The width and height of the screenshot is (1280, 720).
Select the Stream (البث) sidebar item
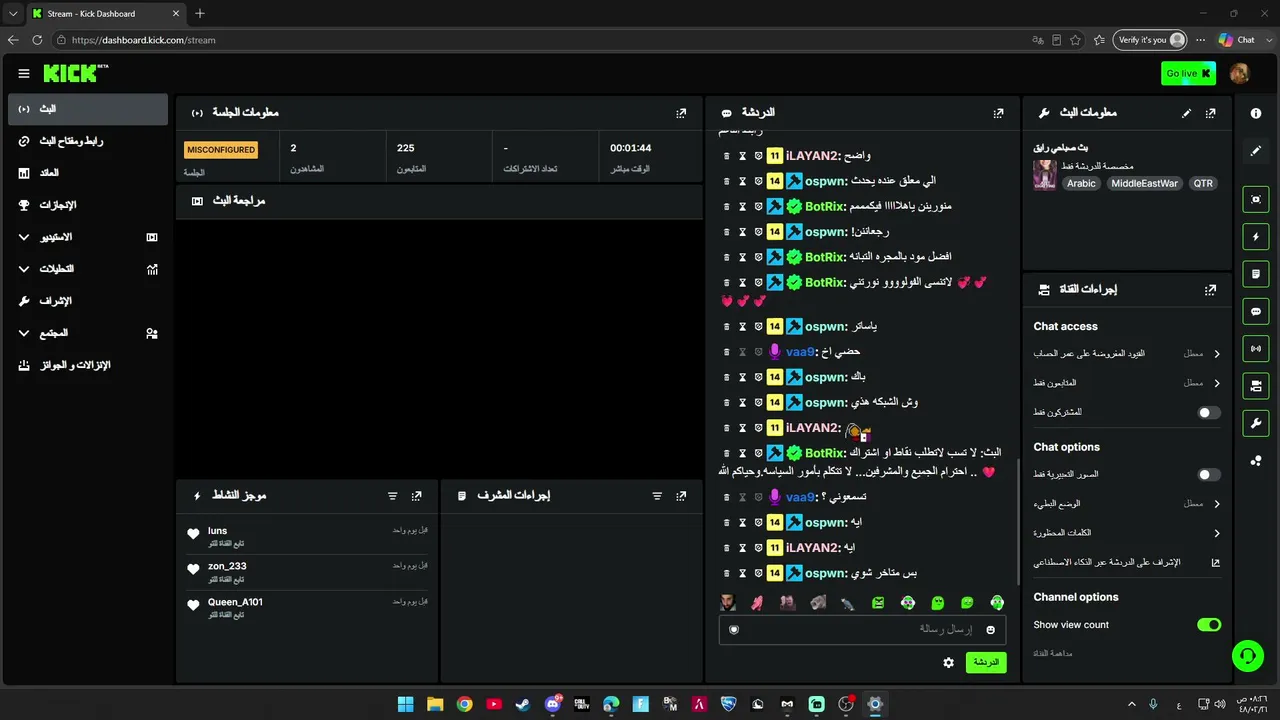click(x=88, y=109)
